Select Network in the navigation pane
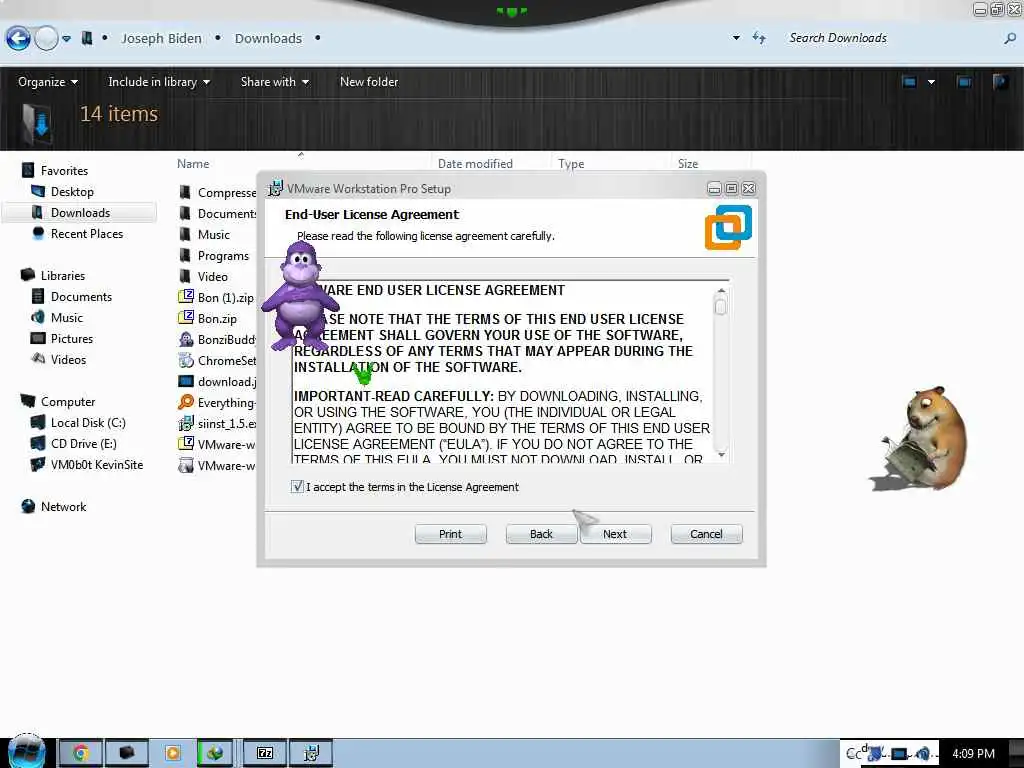This screenshot has height=768, width=1024. pyautogui.click(x=63, y=507)
